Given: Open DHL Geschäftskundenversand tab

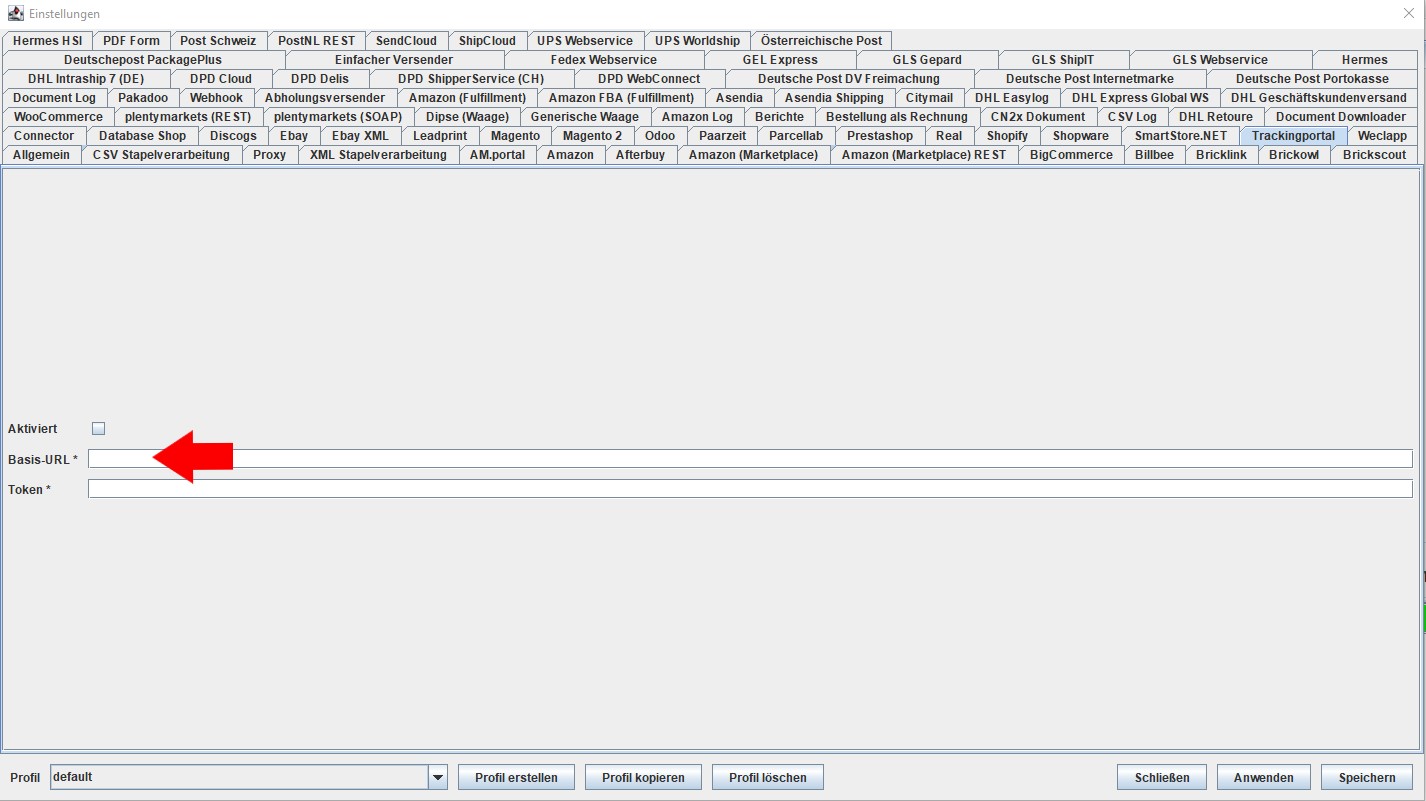Looking at the screenshot, I should pyautogui.click(x=1318, y=98).
